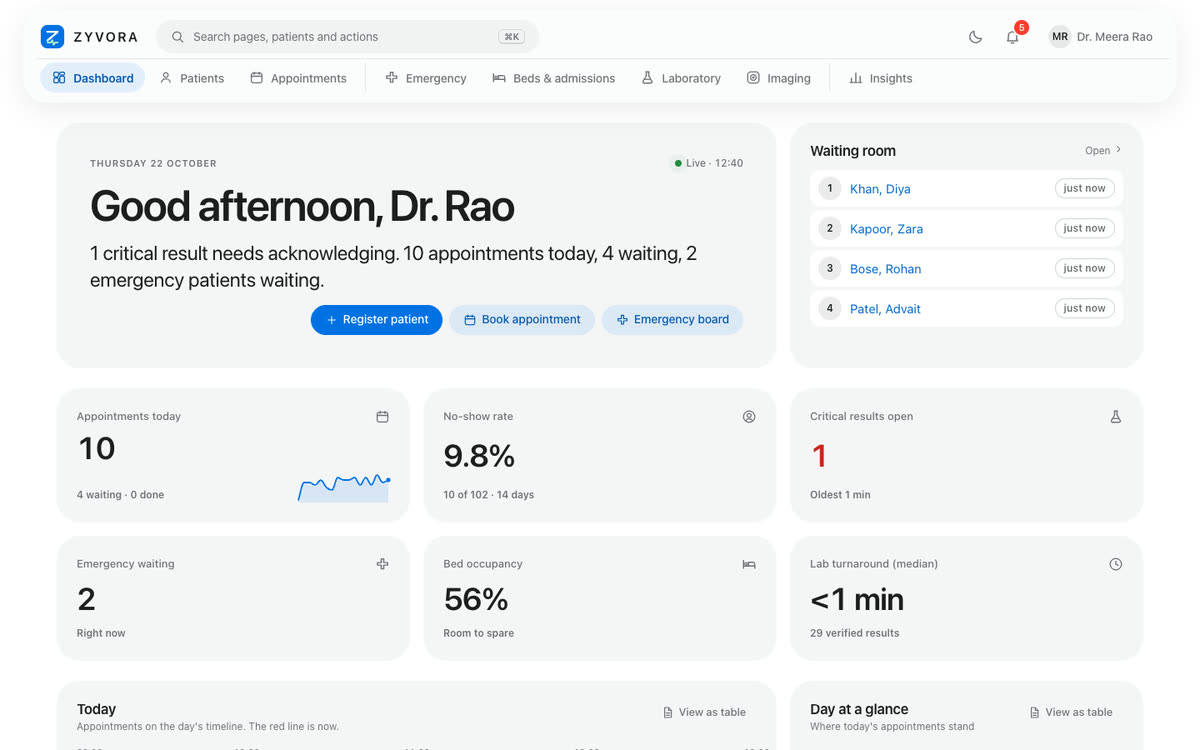Open the Appointments tab
This screenshot has height=750, width=1200.
click(298, 78)
